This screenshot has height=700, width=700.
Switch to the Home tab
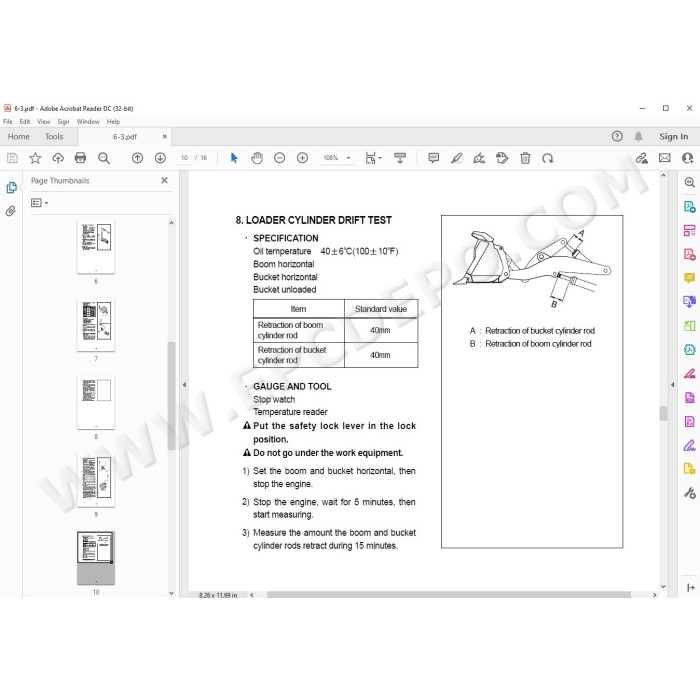19,137
